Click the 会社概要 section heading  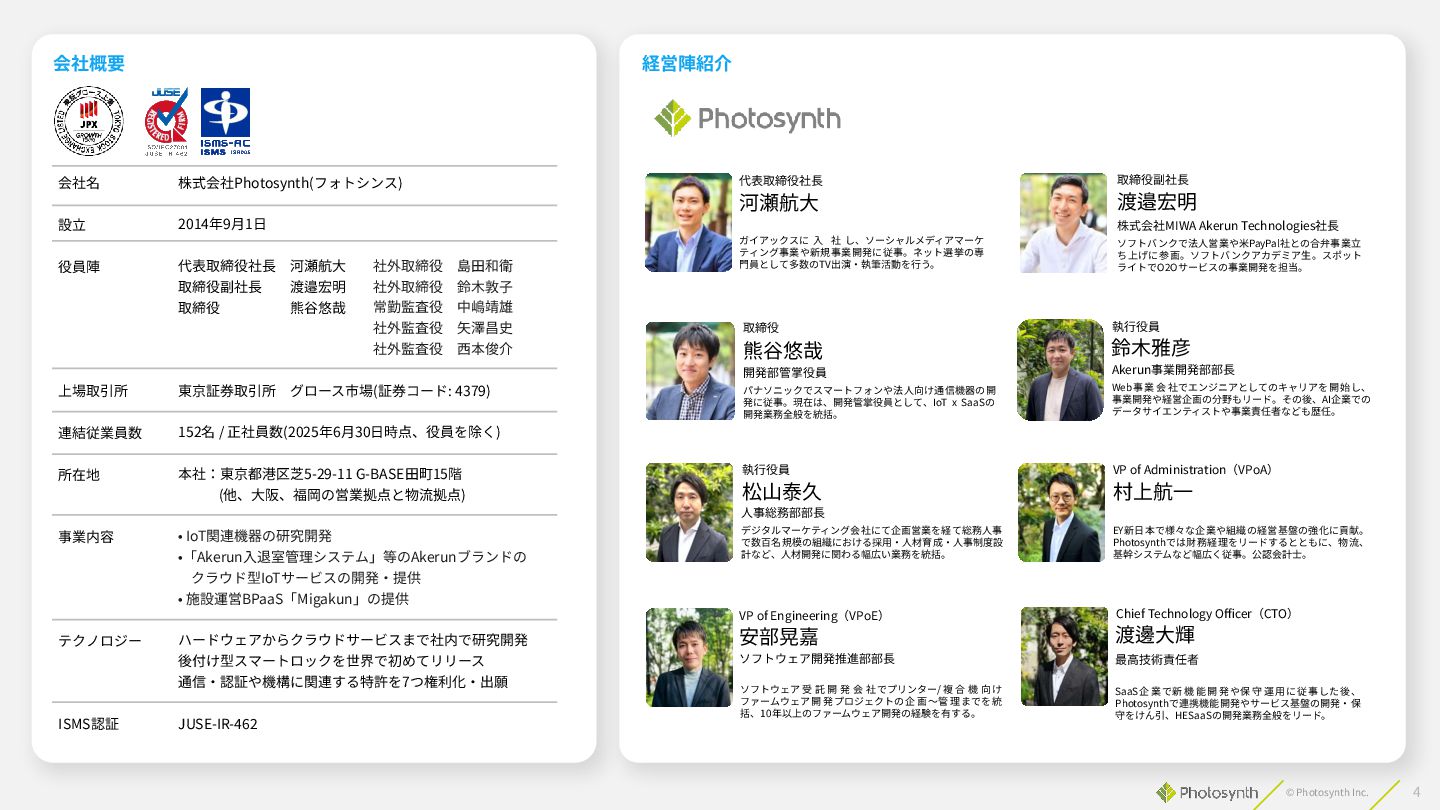[x=89, y=63]
